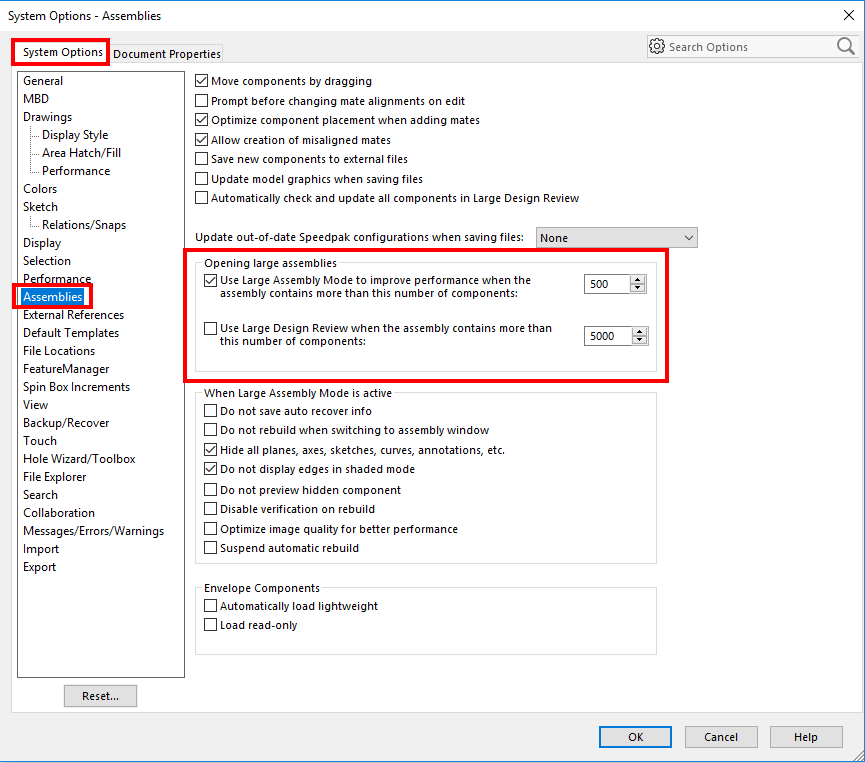Check Do not save auto recover info
The image size is (865, 763).
(x=210, y=411)
